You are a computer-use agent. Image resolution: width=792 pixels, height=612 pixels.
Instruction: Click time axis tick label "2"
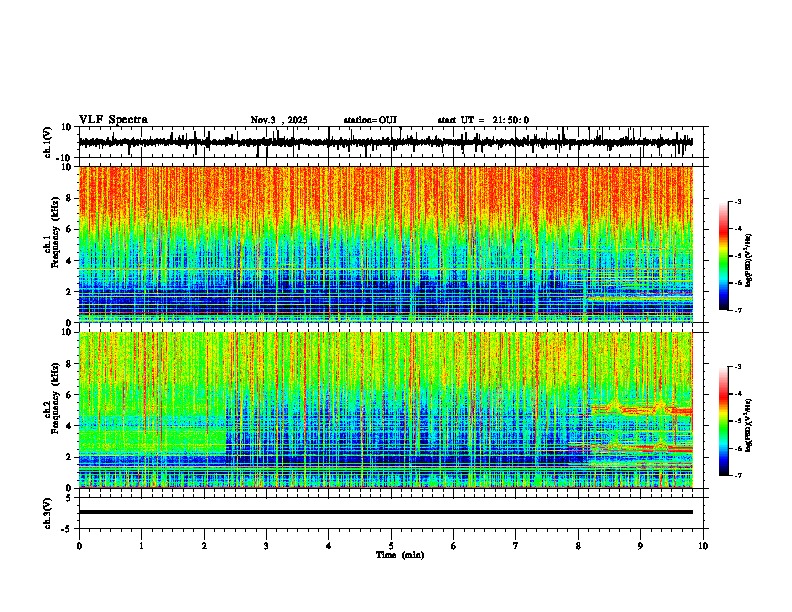click(x=204, y=546)
